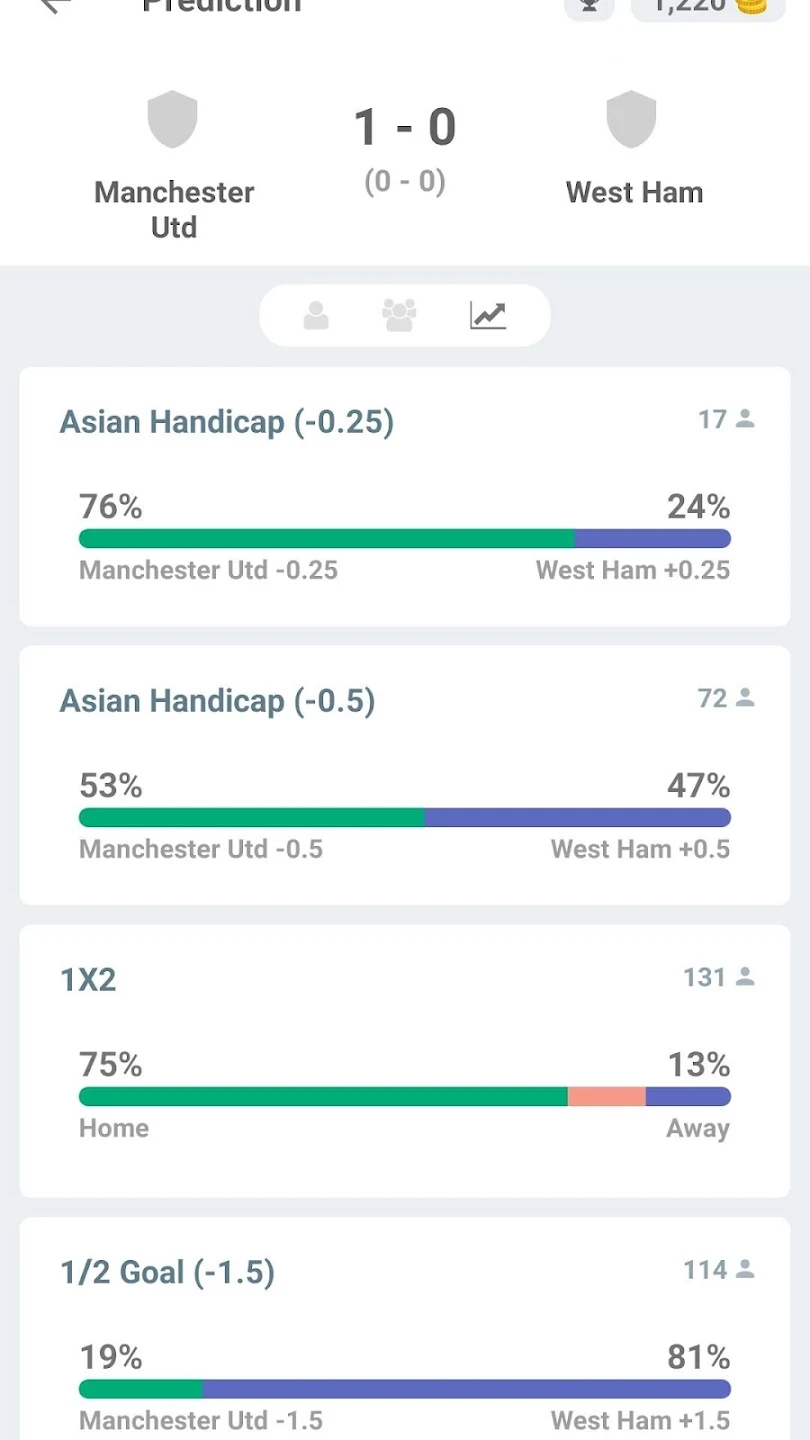Open the Asian Handicap (-0.5) card title

pos(218,701)
